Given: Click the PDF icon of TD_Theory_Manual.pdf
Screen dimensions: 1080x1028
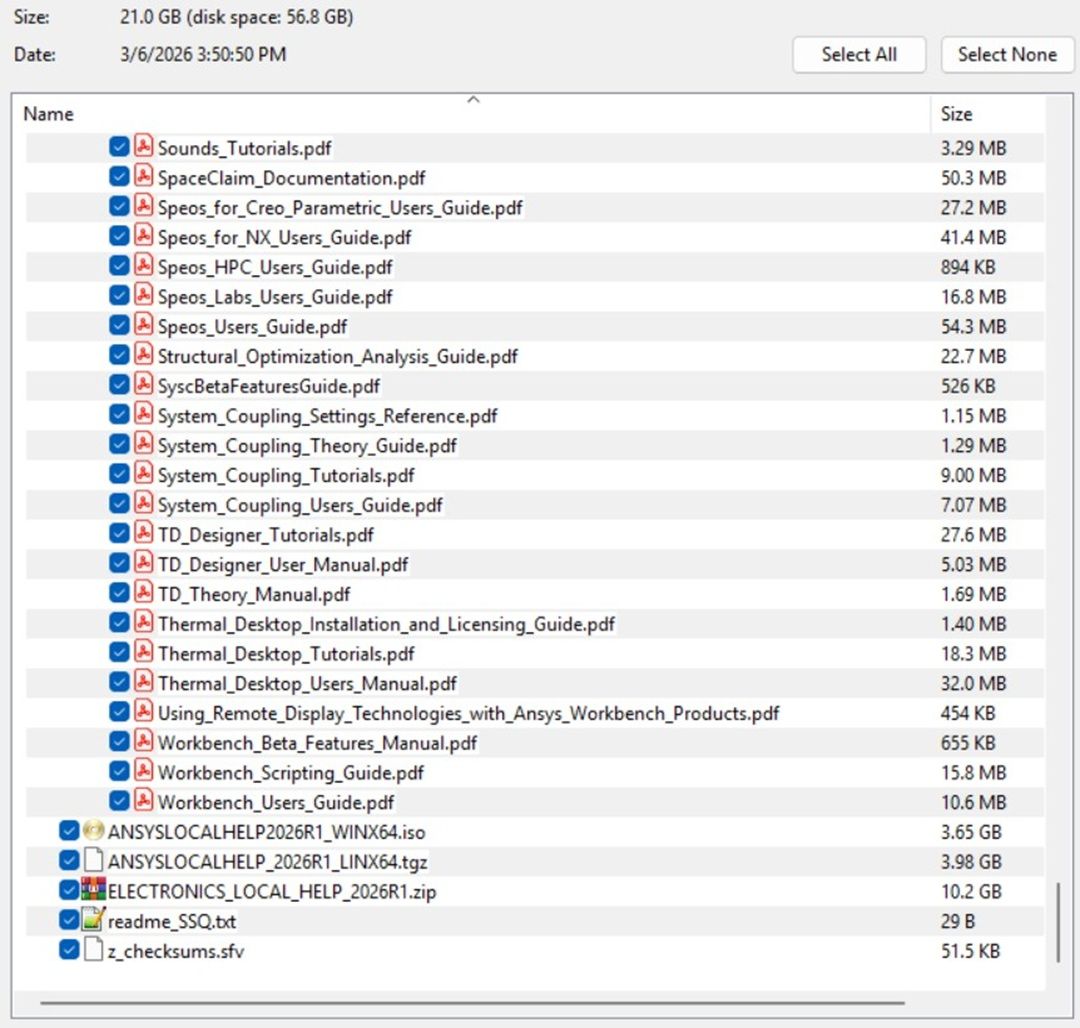Looking at the screenshot, I should (x=143, y=592).
